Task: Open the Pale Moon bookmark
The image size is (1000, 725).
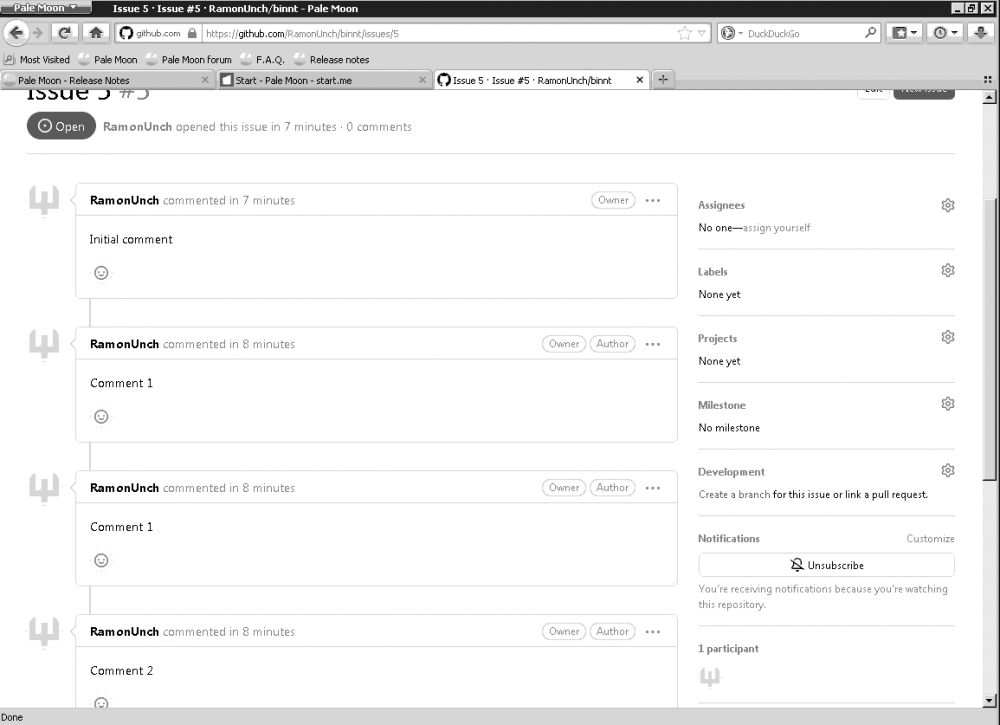Action: (x=108, y=59)
